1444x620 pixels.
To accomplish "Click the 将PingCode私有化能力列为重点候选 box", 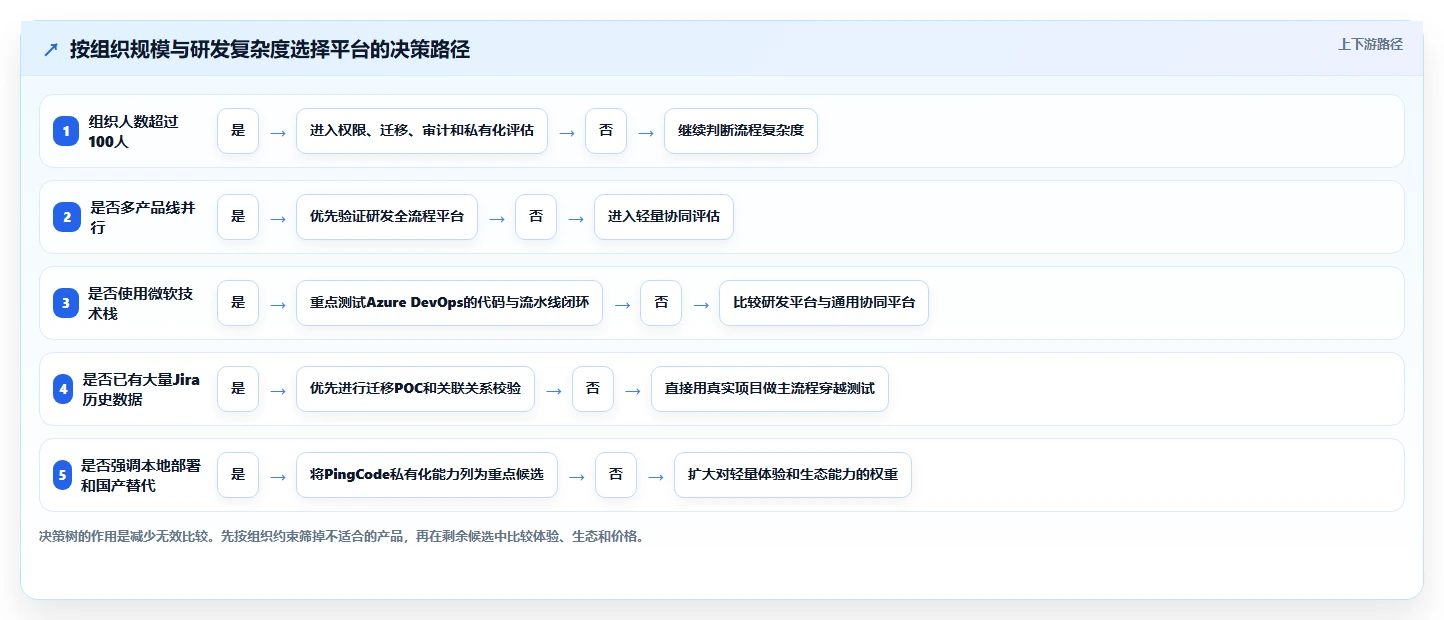I will (x=427, y=475).
